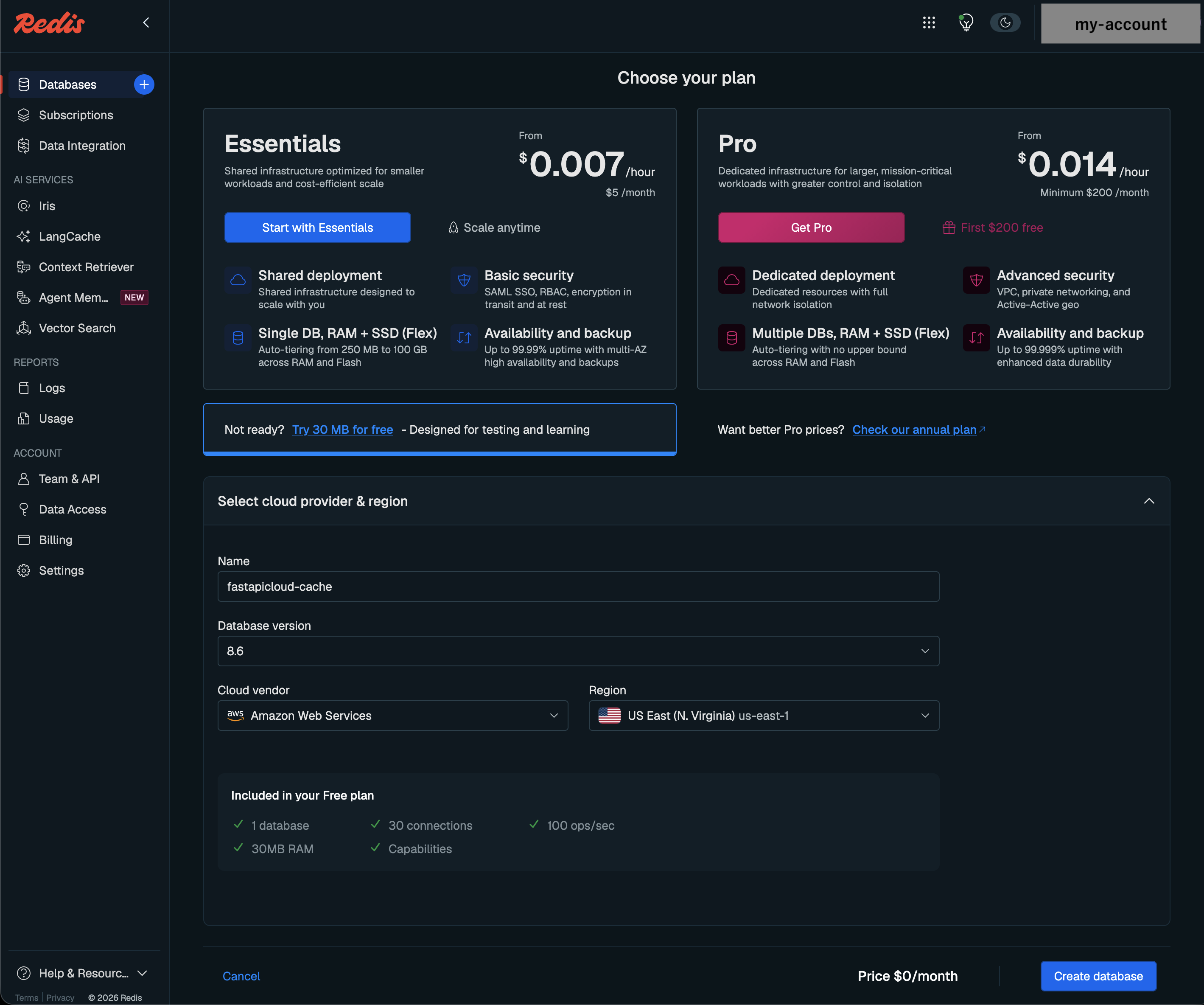
Task: Click Cancel link at bottom
Action: coord(241,976)
